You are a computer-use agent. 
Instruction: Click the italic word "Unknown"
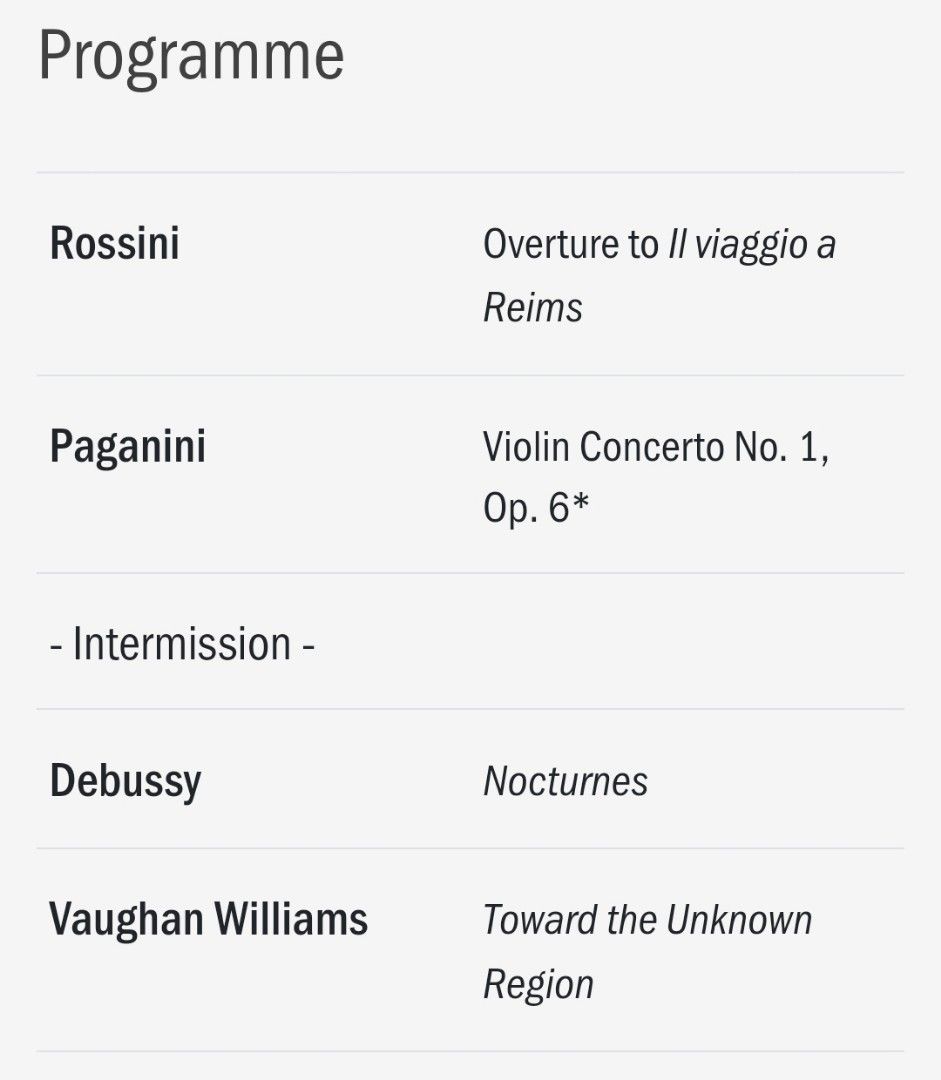[x=739, y=919]
